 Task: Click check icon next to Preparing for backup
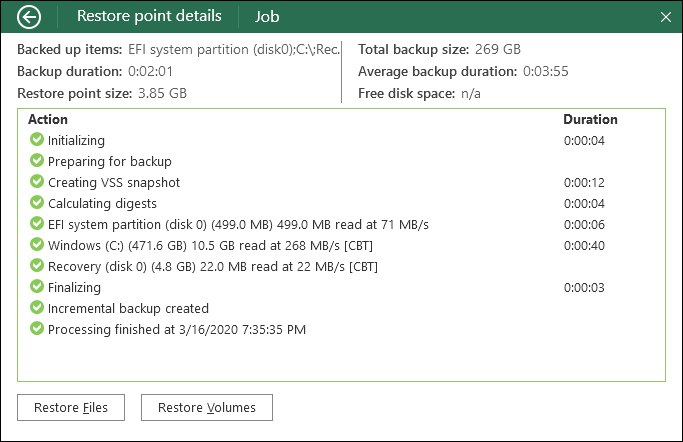click(x=37, y=161)
